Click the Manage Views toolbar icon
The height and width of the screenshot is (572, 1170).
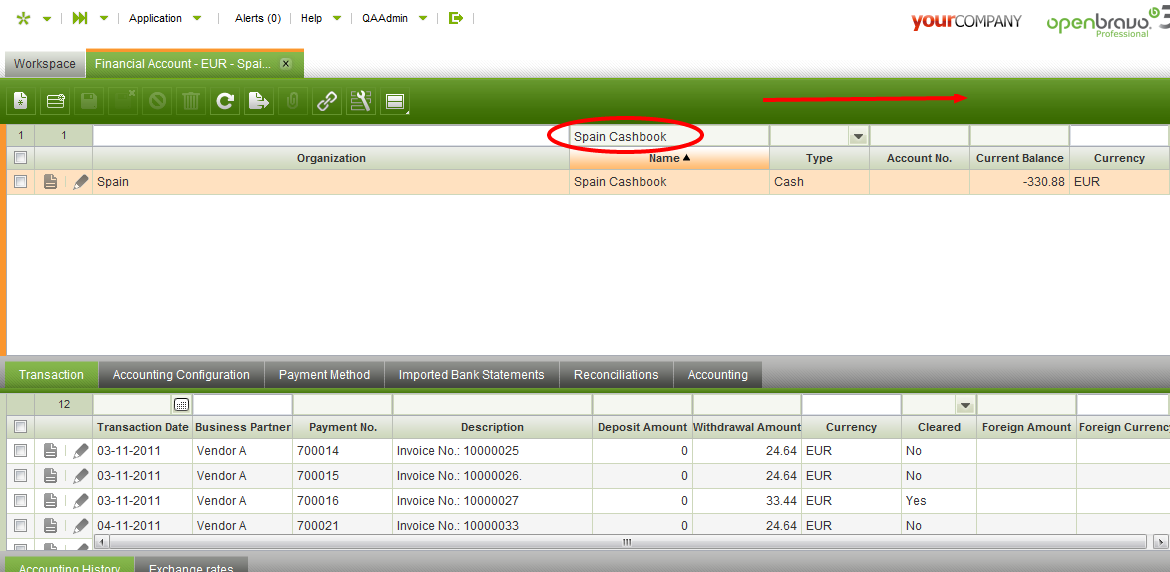(395, 101)
